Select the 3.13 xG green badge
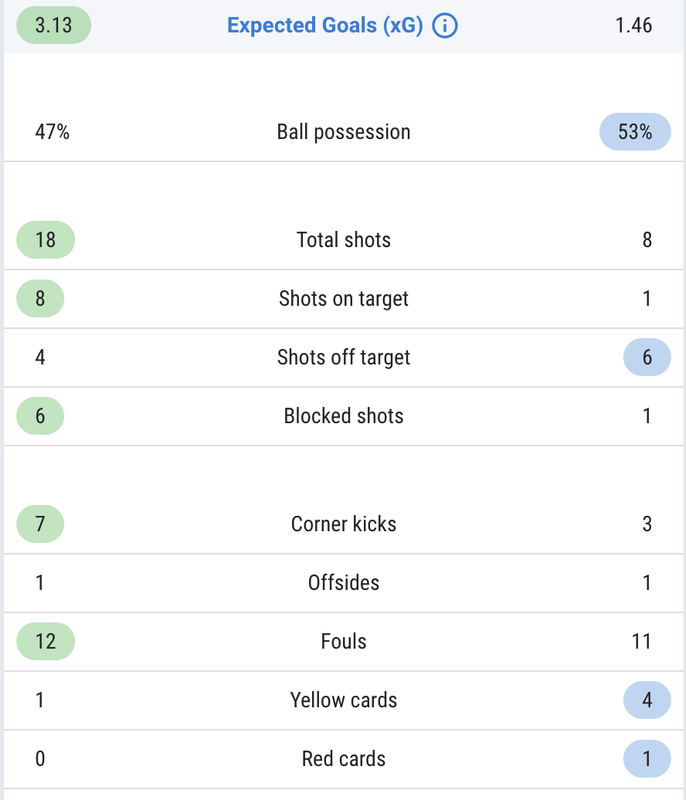 (54, 25)
